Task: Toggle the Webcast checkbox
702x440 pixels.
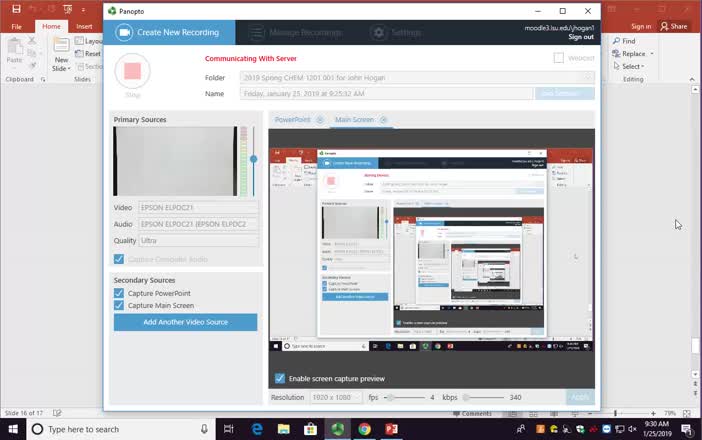Action: (x=558, y=58)
